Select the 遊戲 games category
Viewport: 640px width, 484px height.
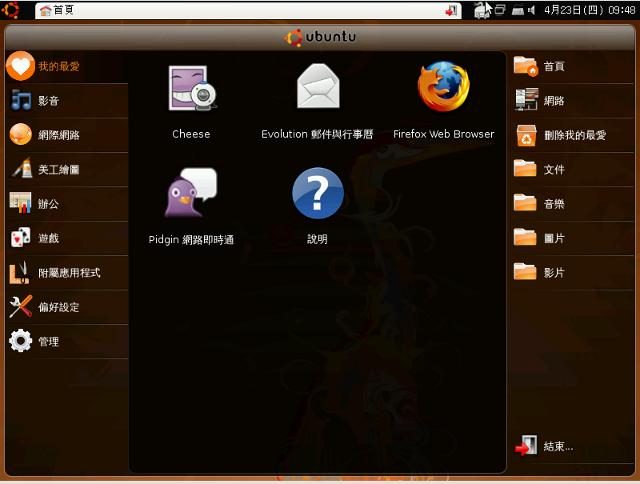click(x=67, y=238)
